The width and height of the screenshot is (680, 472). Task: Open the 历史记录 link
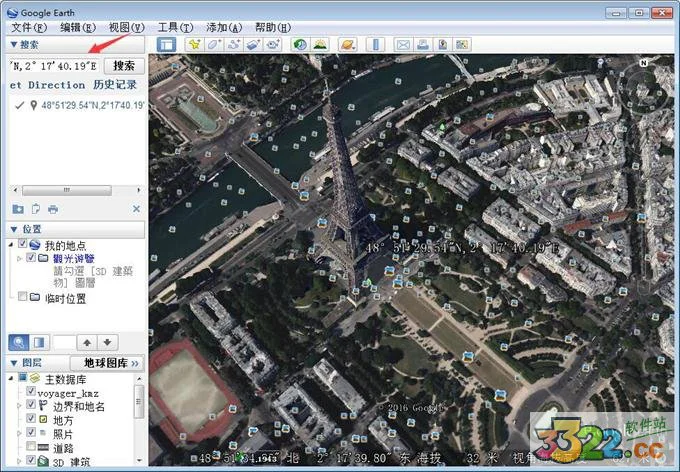114,85
